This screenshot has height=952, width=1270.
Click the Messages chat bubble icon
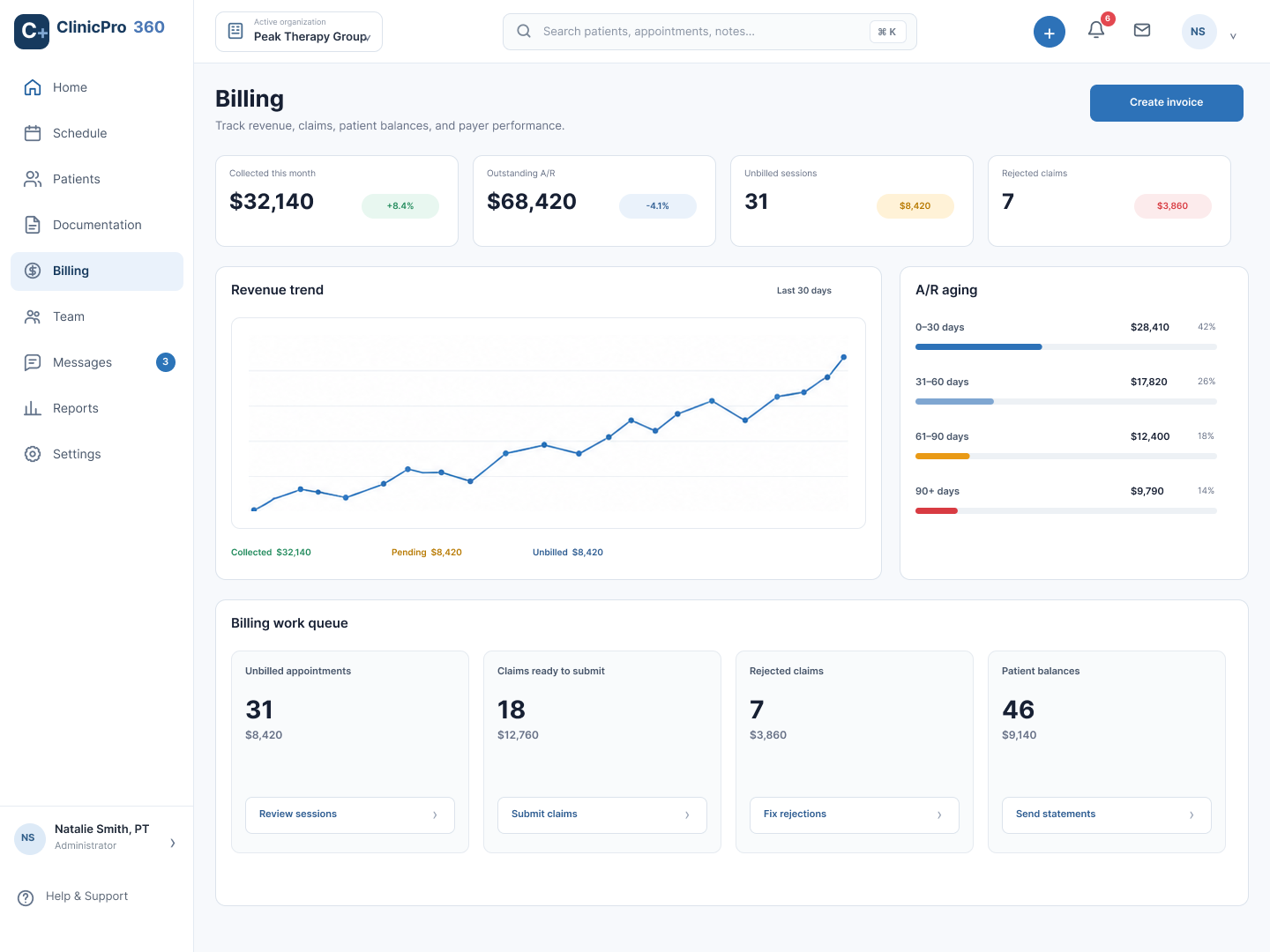point(33,362)
